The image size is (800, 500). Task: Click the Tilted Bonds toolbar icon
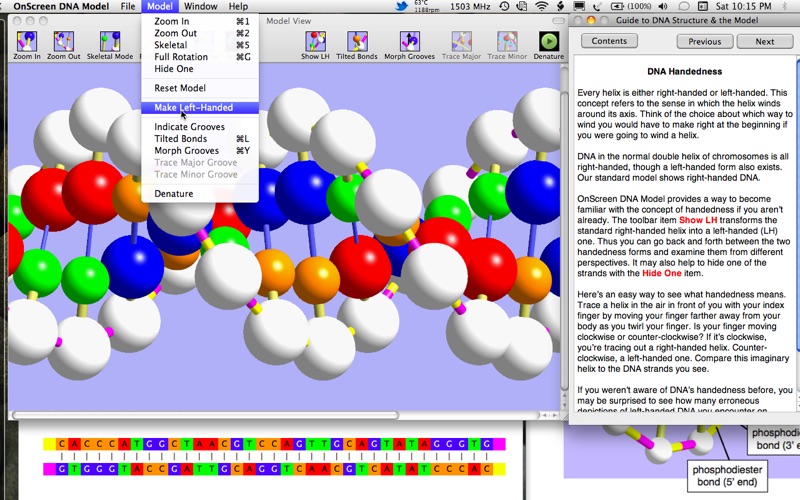tap(357, 45)
